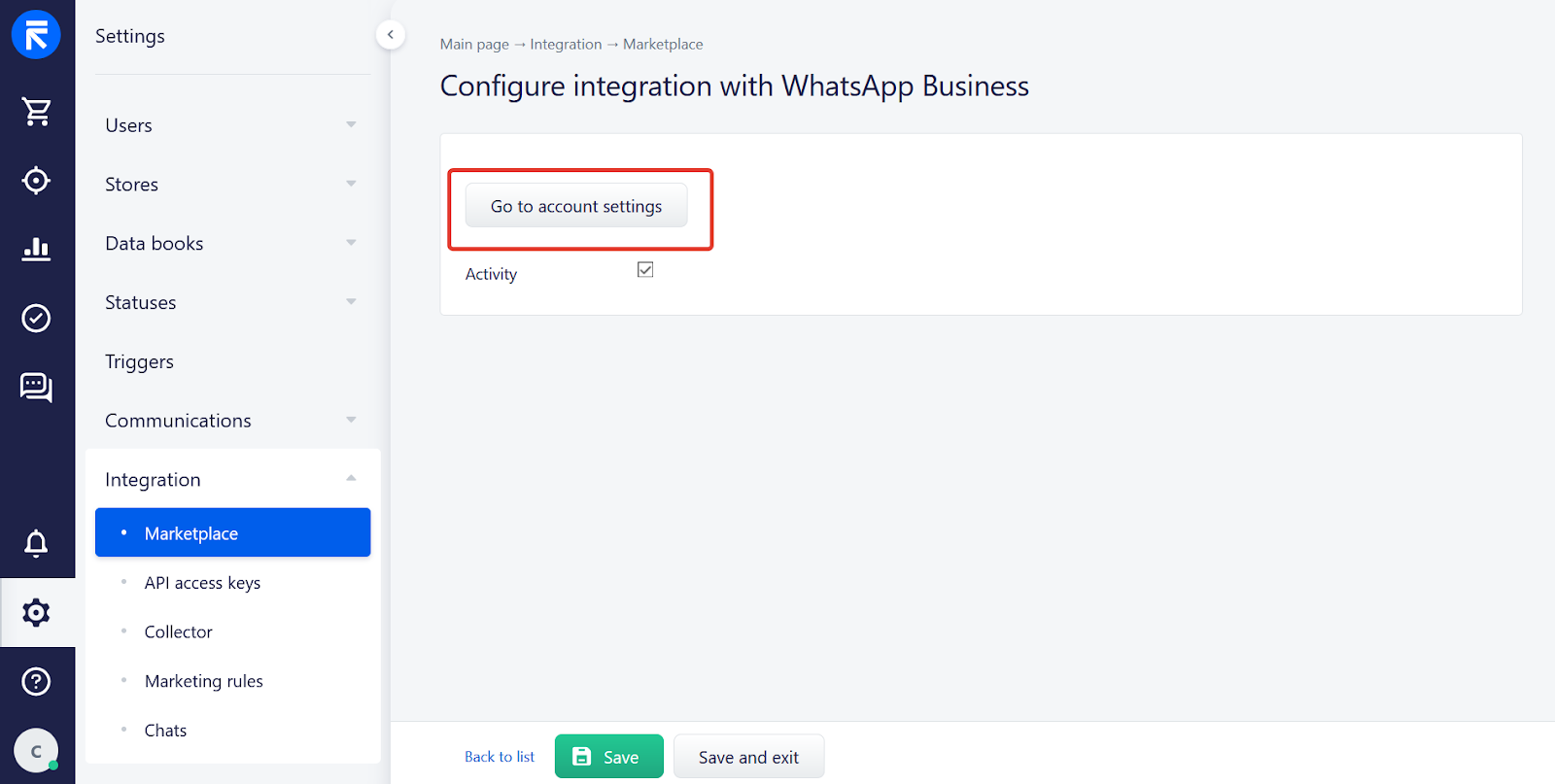Open the bar chart analytics icon
1555x784 pixels.
point(36,249)
